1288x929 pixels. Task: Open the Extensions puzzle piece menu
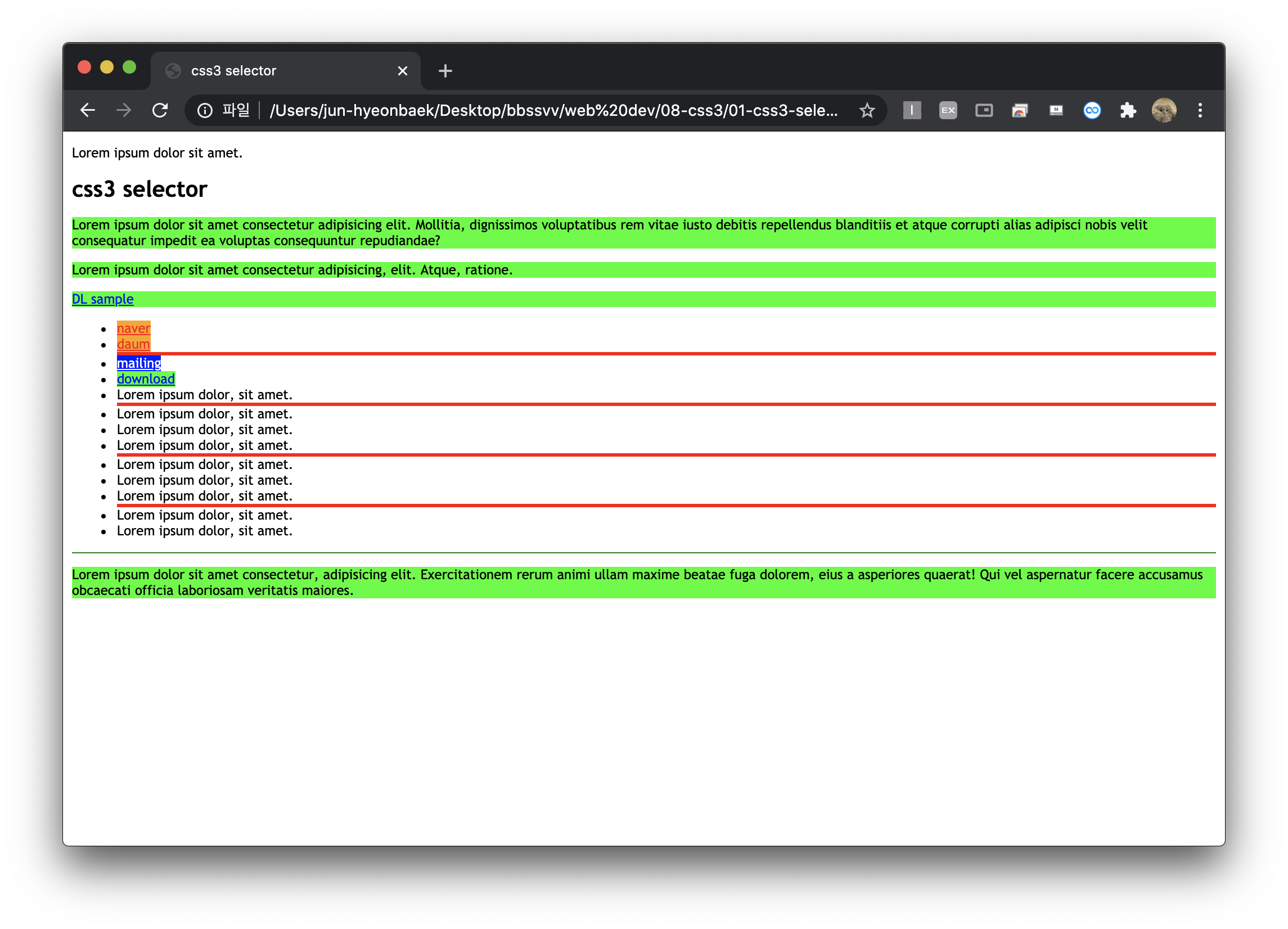tap(1128, 110)
